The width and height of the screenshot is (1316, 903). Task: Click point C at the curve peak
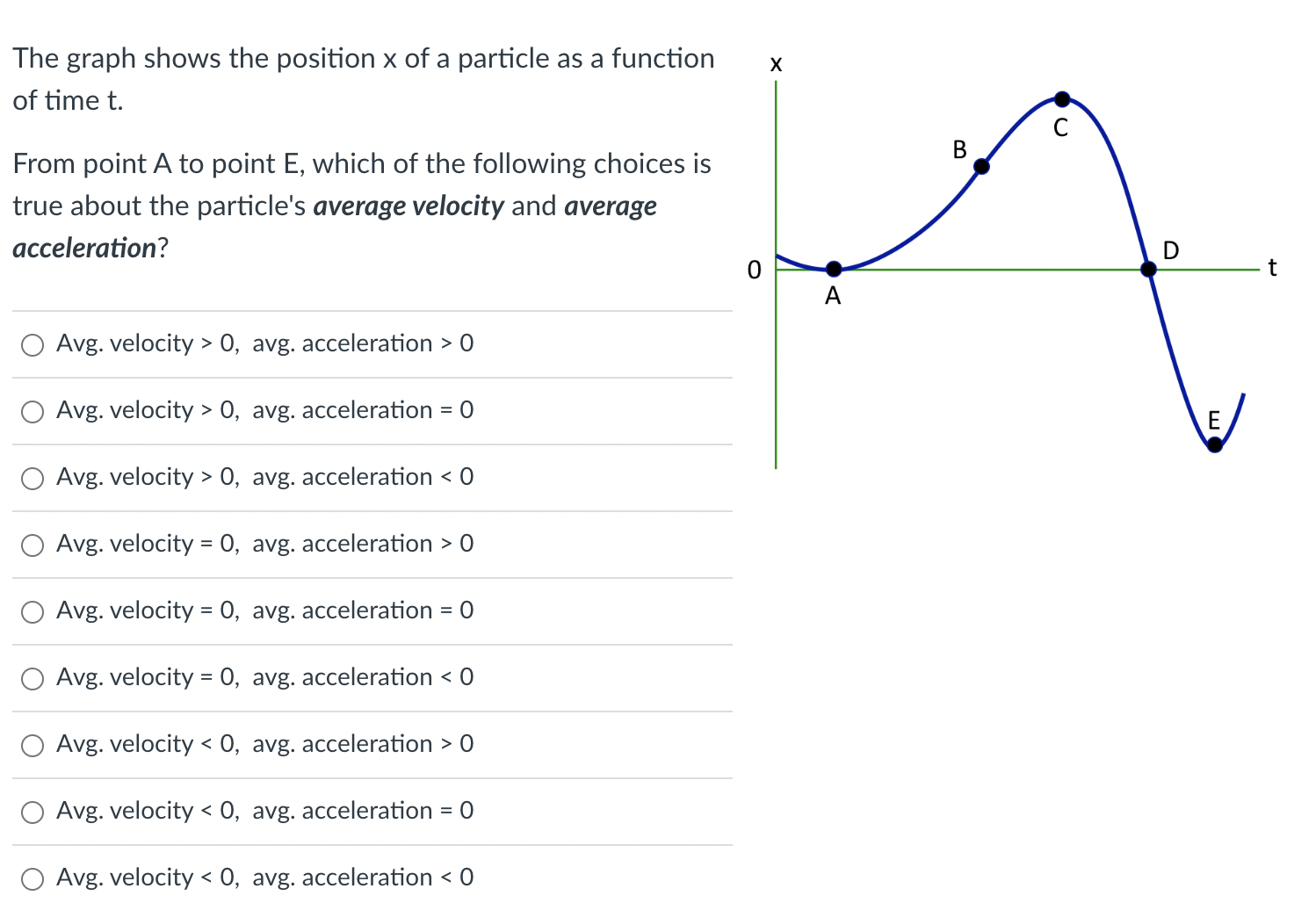coord(1062,98)
